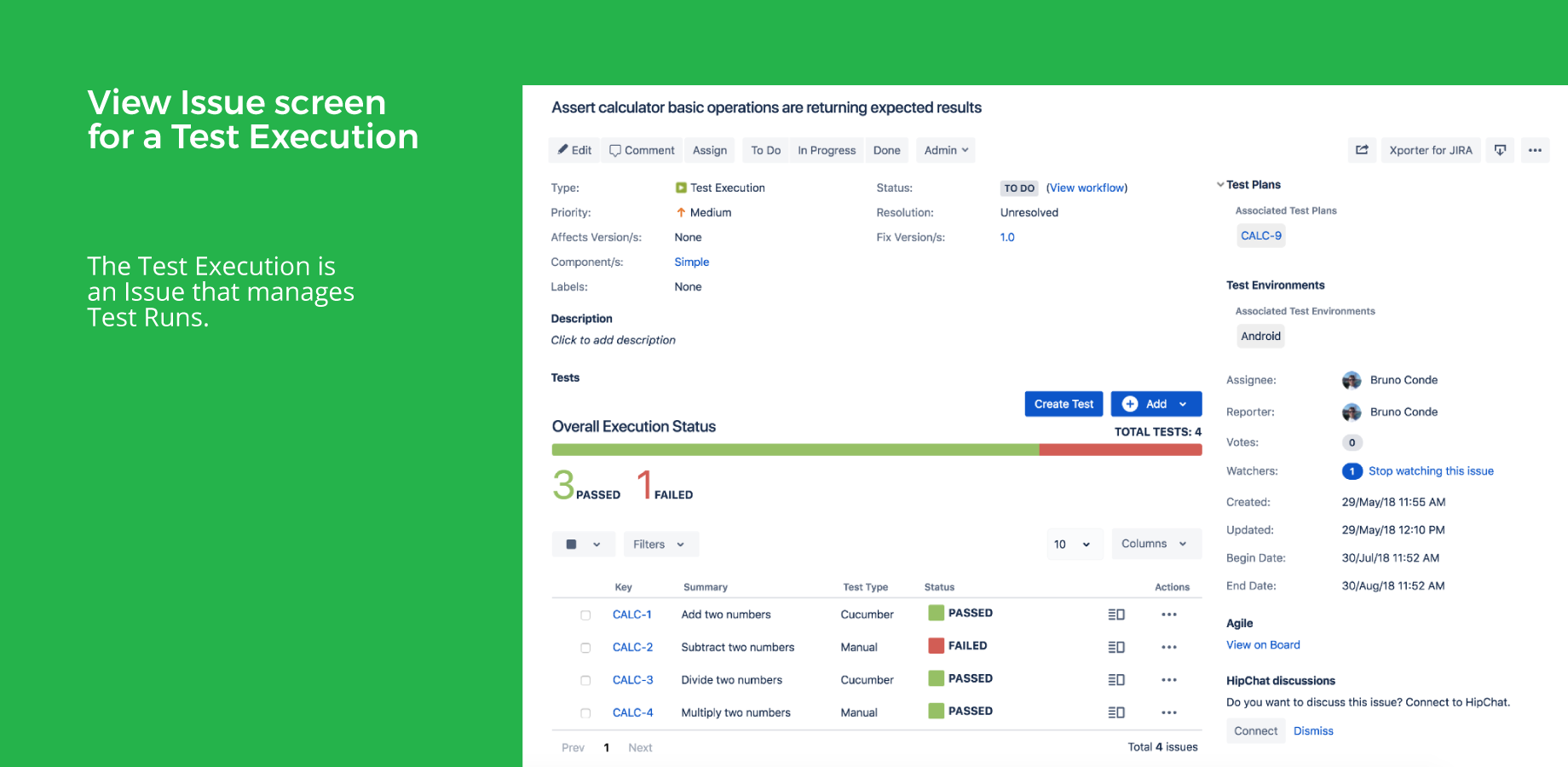Open the View on Board link
The image size is (1568, 767).
(1263, 645)
